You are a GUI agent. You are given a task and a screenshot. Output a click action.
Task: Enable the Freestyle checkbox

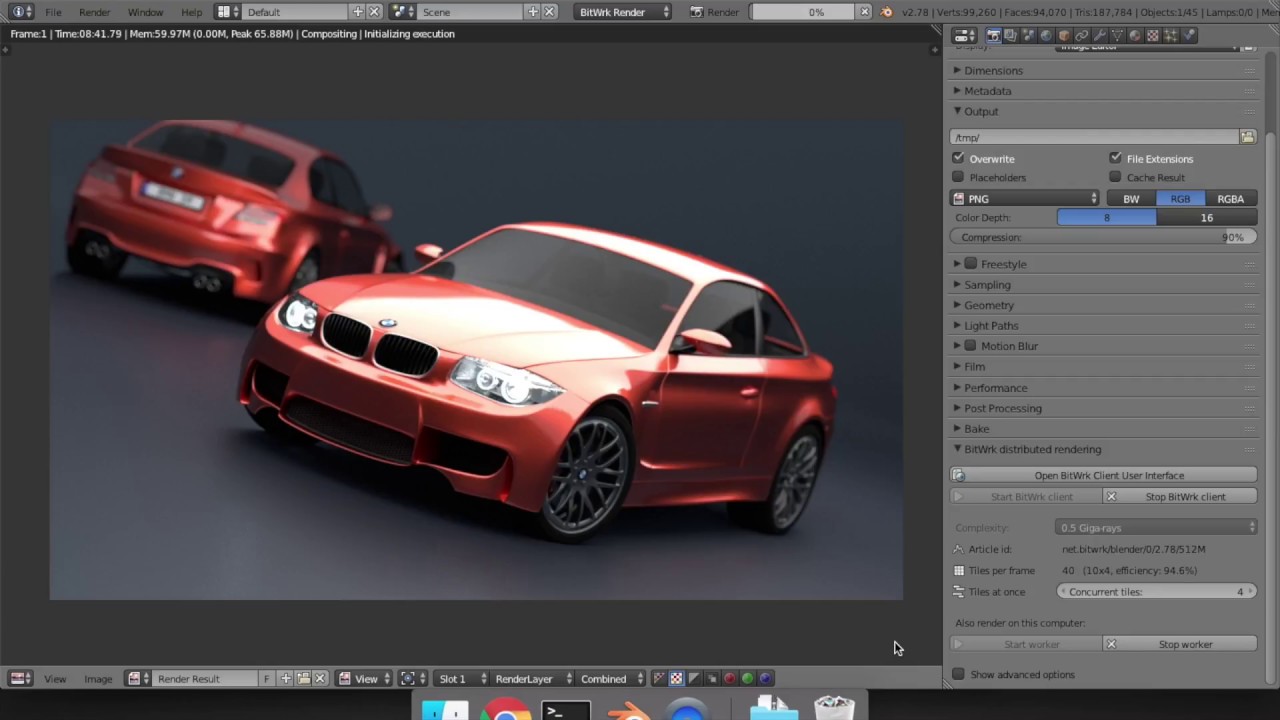(x=970, y=264)
